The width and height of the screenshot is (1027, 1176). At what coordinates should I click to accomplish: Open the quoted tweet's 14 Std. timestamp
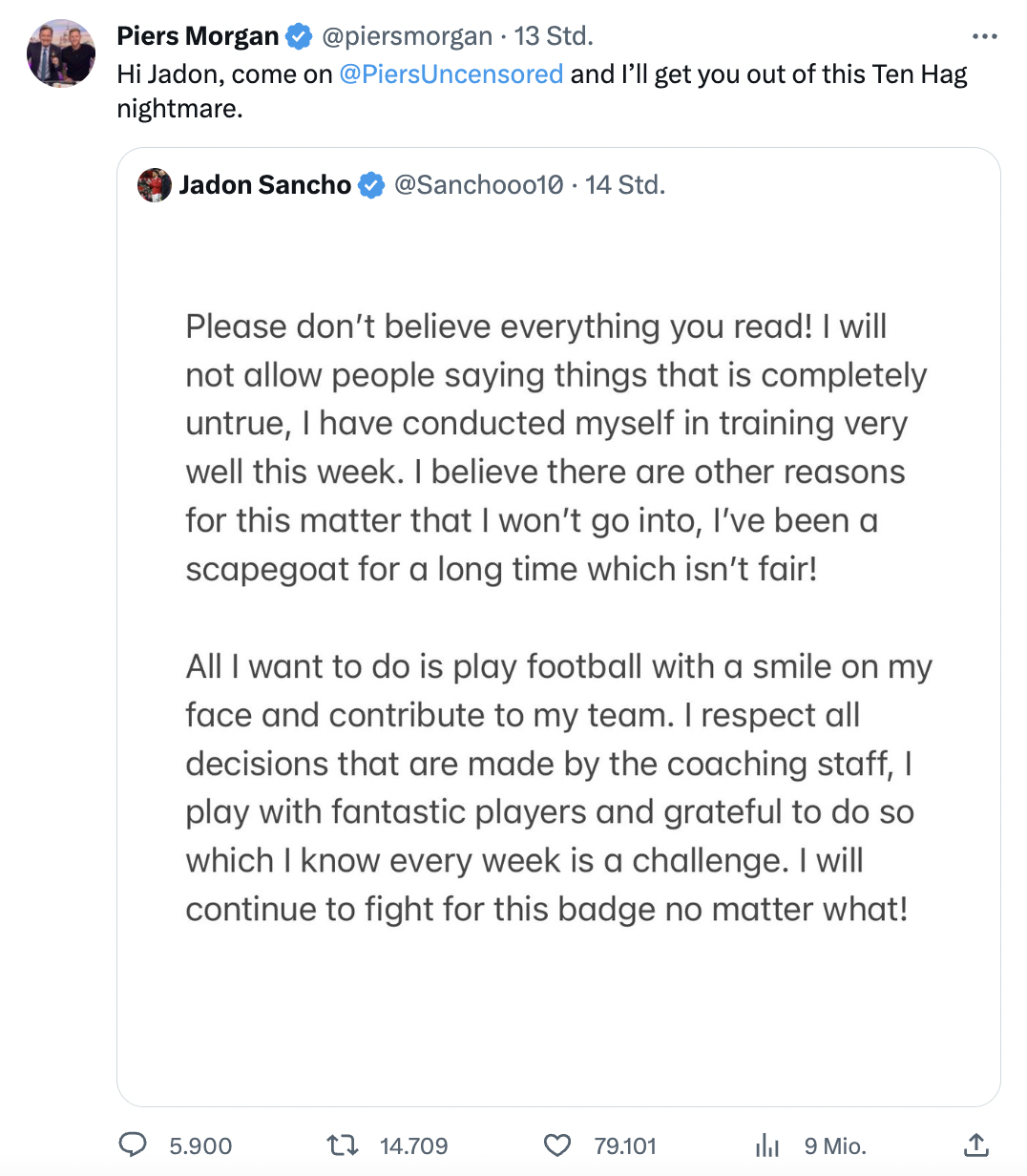coord(625,185)
